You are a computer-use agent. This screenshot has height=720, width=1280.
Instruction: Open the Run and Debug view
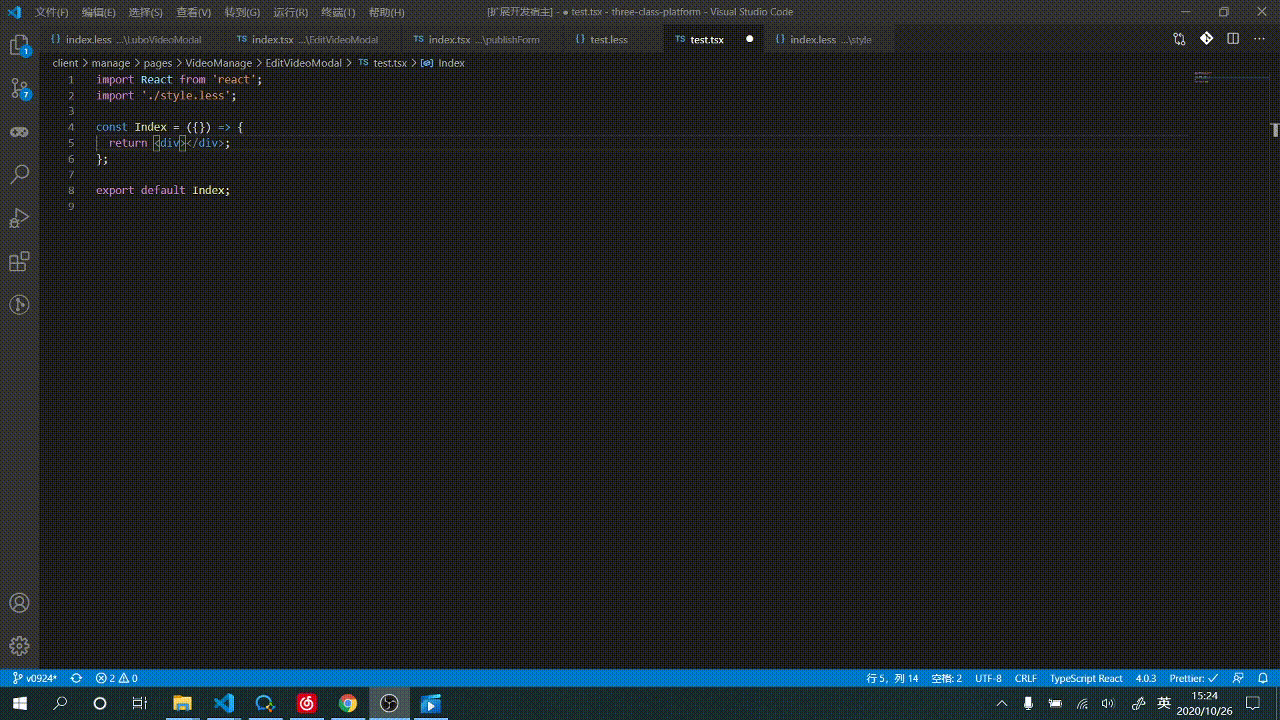click(x=19, y=218)
